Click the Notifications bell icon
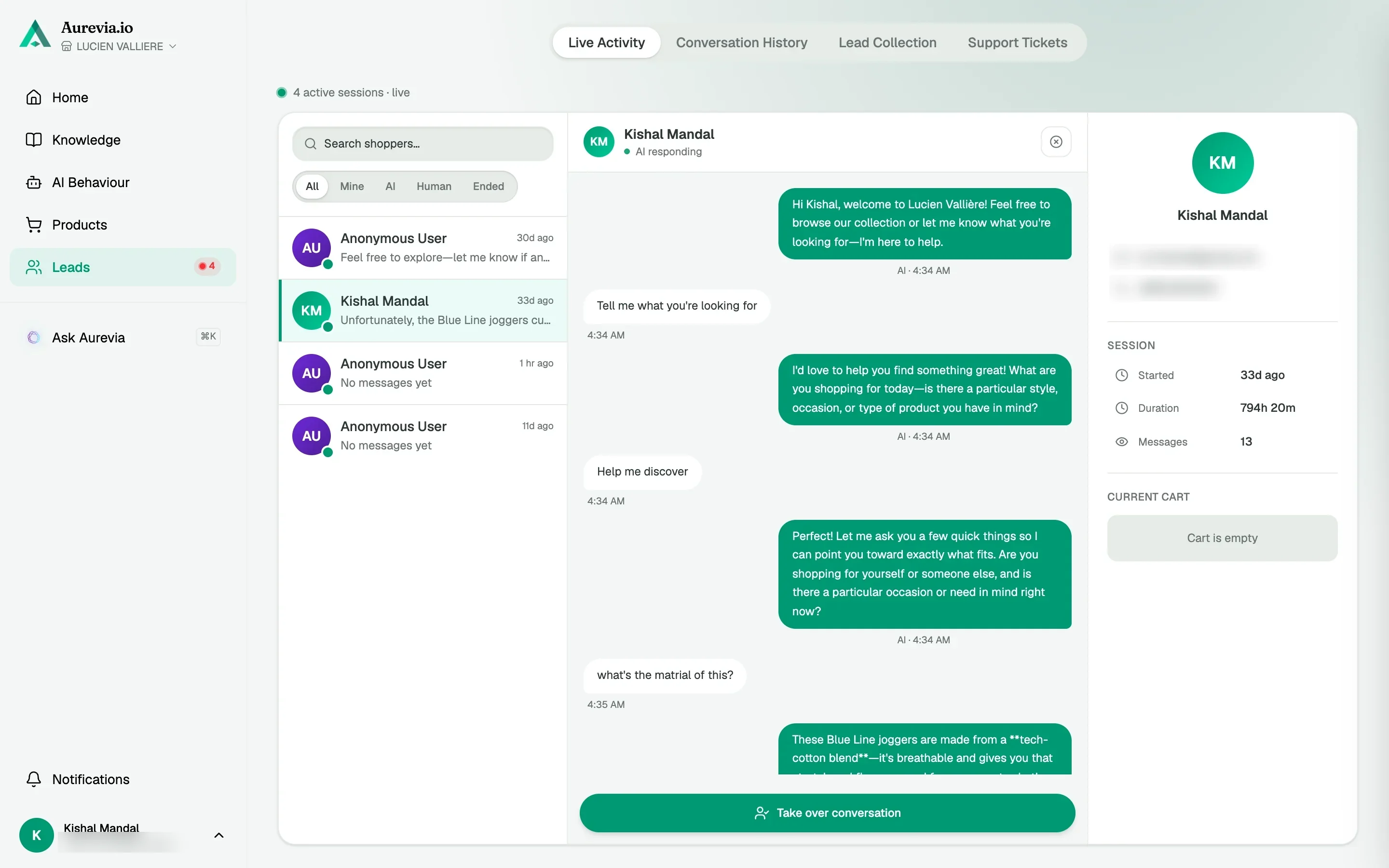This screenshot has height=868, width=1389. [34, 779]
